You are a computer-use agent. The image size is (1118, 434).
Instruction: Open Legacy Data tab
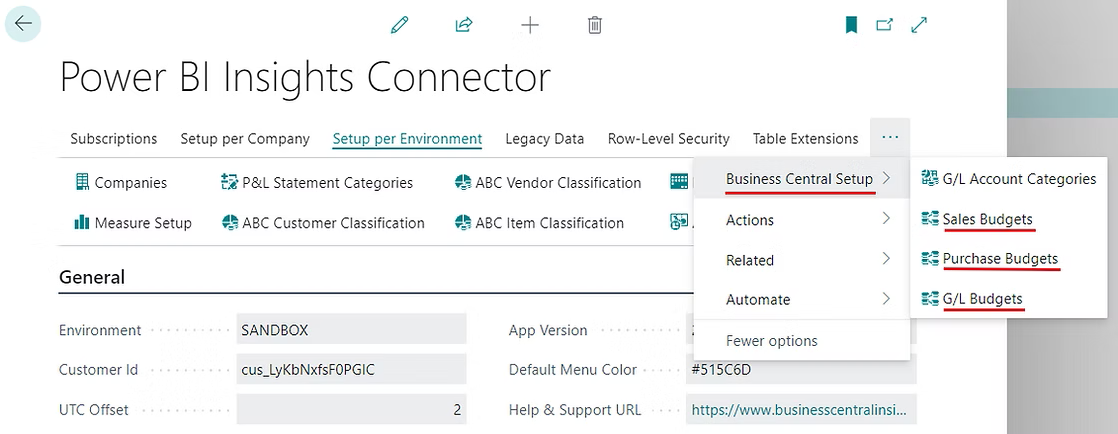(545, 138)
